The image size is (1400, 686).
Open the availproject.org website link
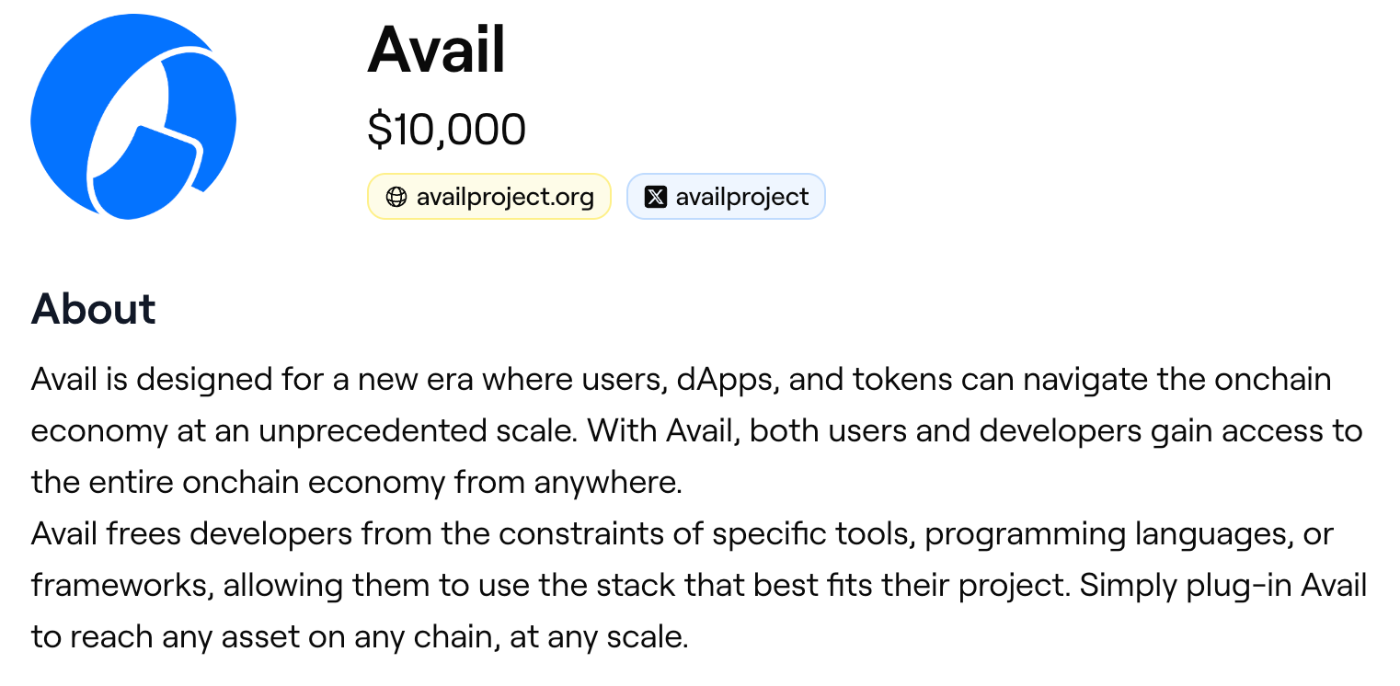(x=489, y=197)
